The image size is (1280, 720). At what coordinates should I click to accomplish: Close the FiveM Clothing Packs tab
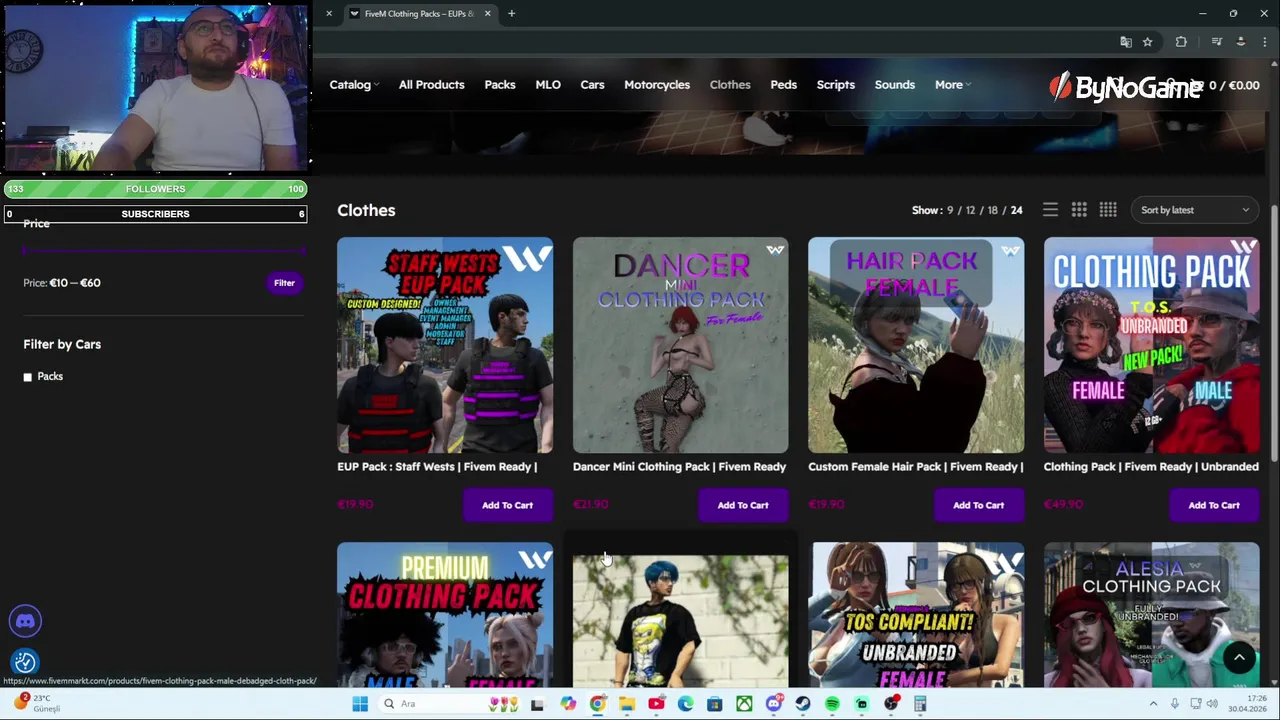tap(487, 13)
